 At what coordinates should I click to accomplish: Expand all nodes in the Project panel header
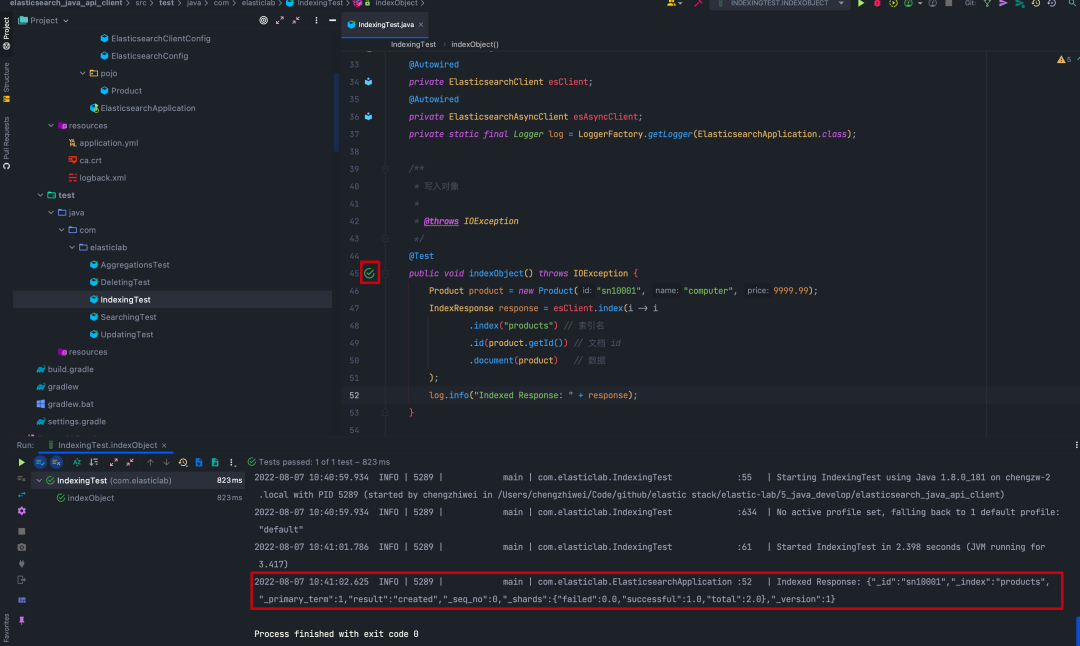click(x=280, y=21)
